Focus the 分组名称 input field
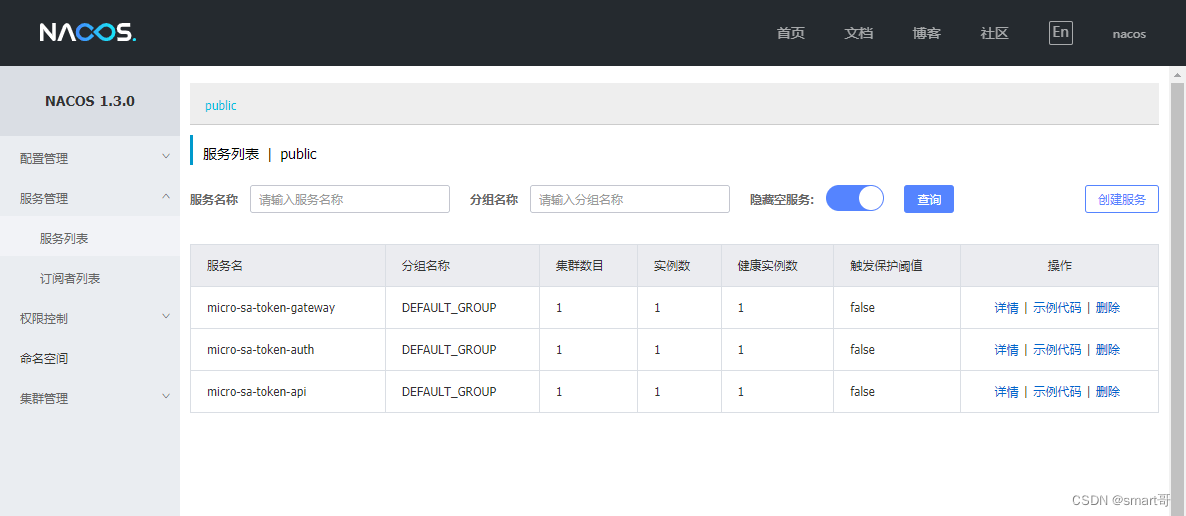This screenshot has height=516, width=1186. 630,199
